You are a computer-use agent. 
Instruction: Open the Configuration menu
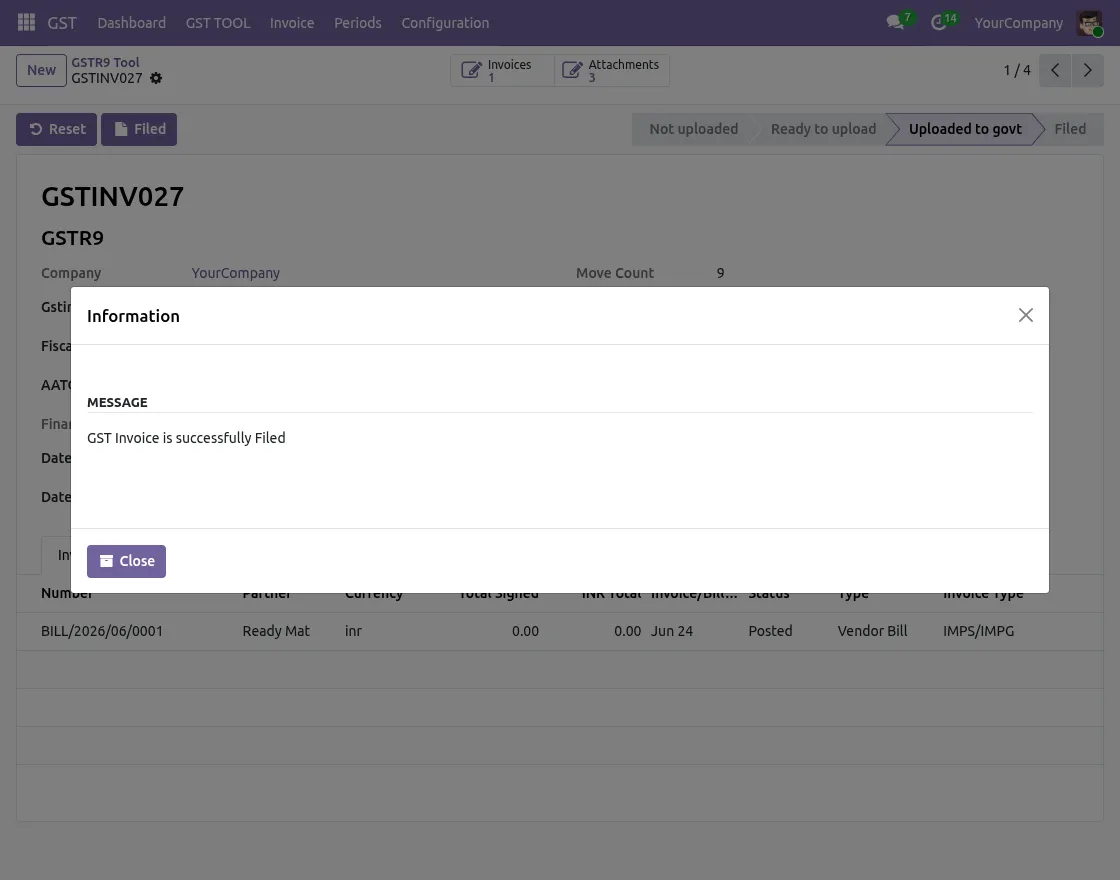445,23
